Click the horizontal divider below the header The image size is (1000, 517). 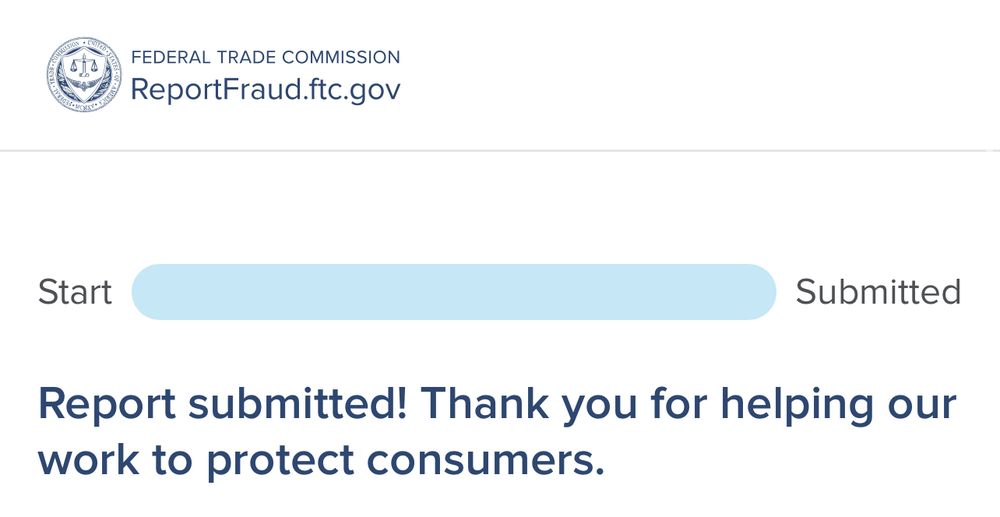500,151
